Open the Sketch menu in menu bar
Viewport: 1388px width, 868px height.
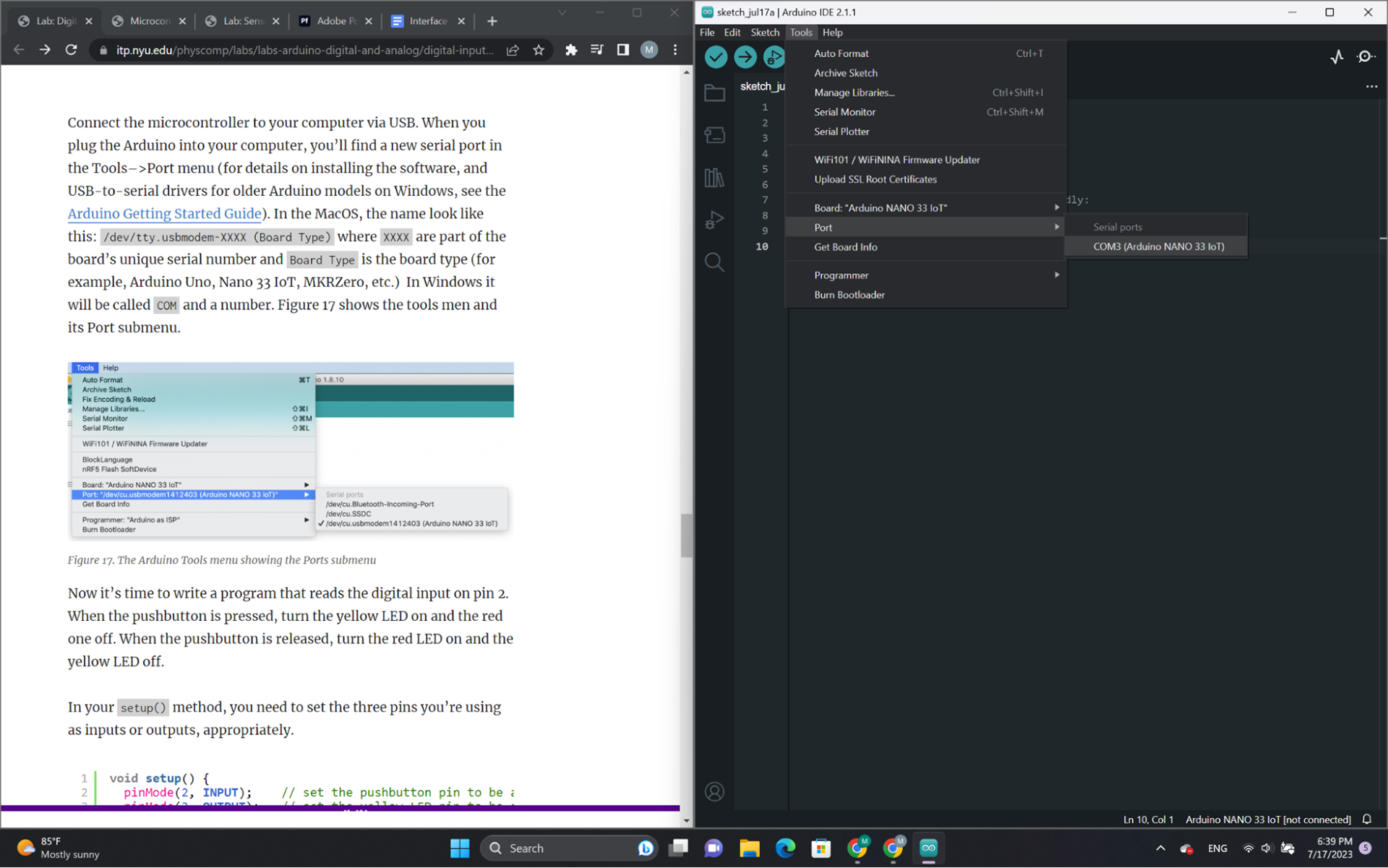[764, 33]
